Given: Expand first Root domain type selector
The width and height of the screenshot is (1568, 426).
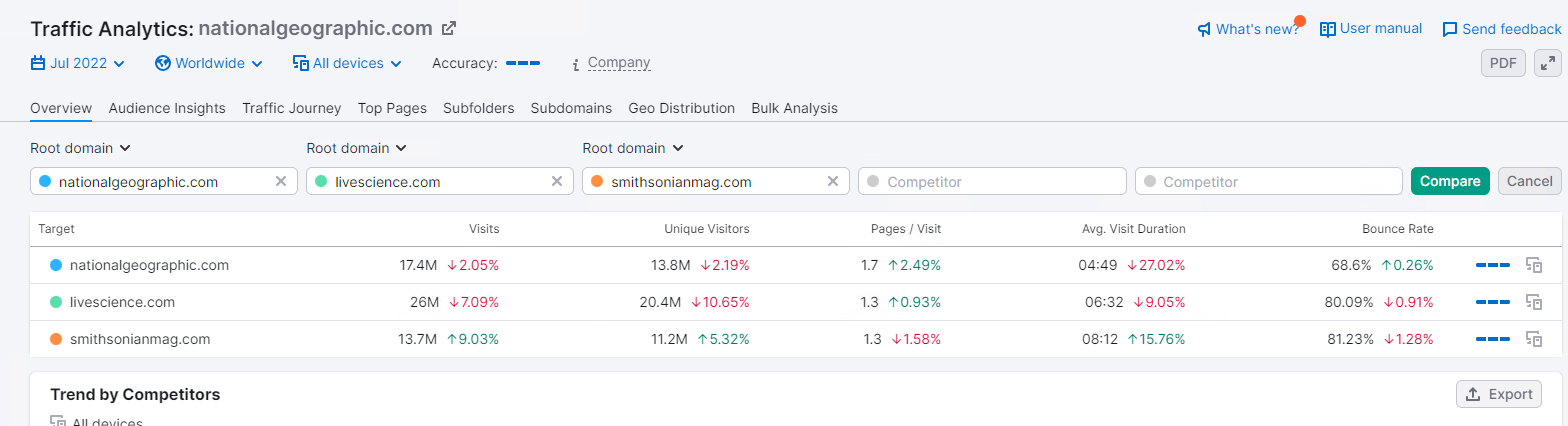Looking at the screenshot, I should (81, 148).
